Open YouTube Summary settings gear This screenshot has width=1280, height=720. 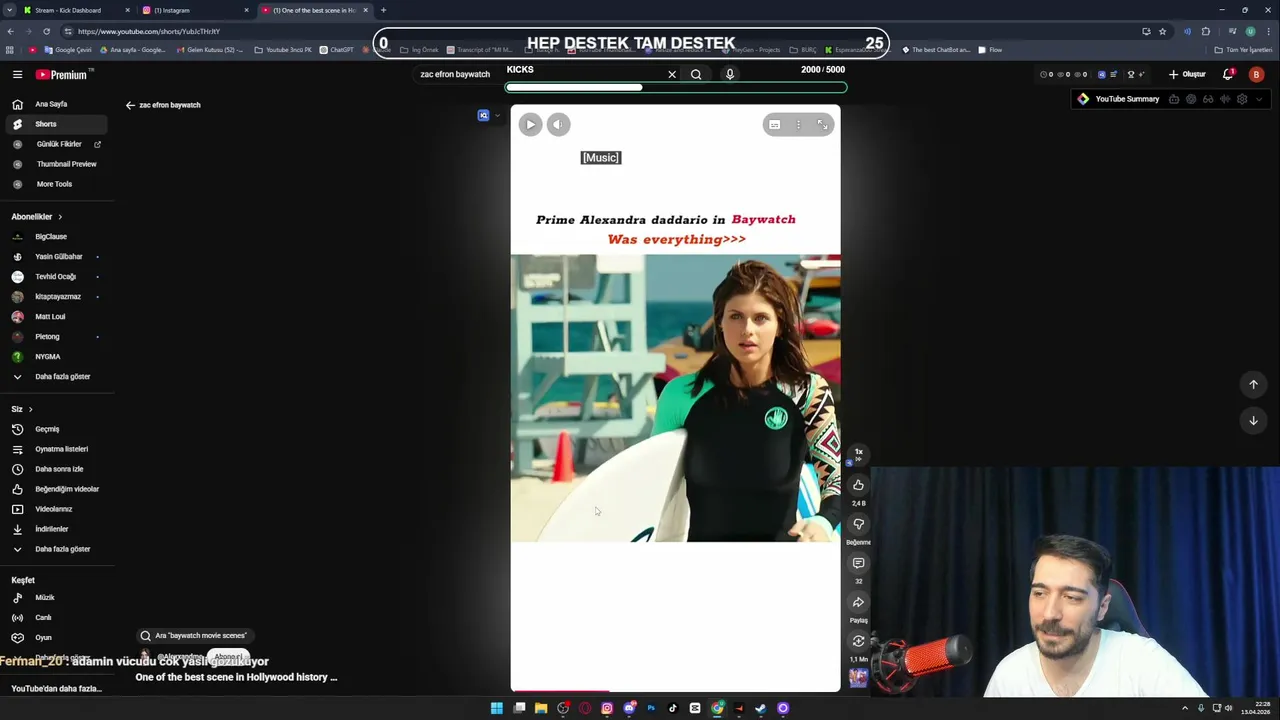click(1242, 99)
